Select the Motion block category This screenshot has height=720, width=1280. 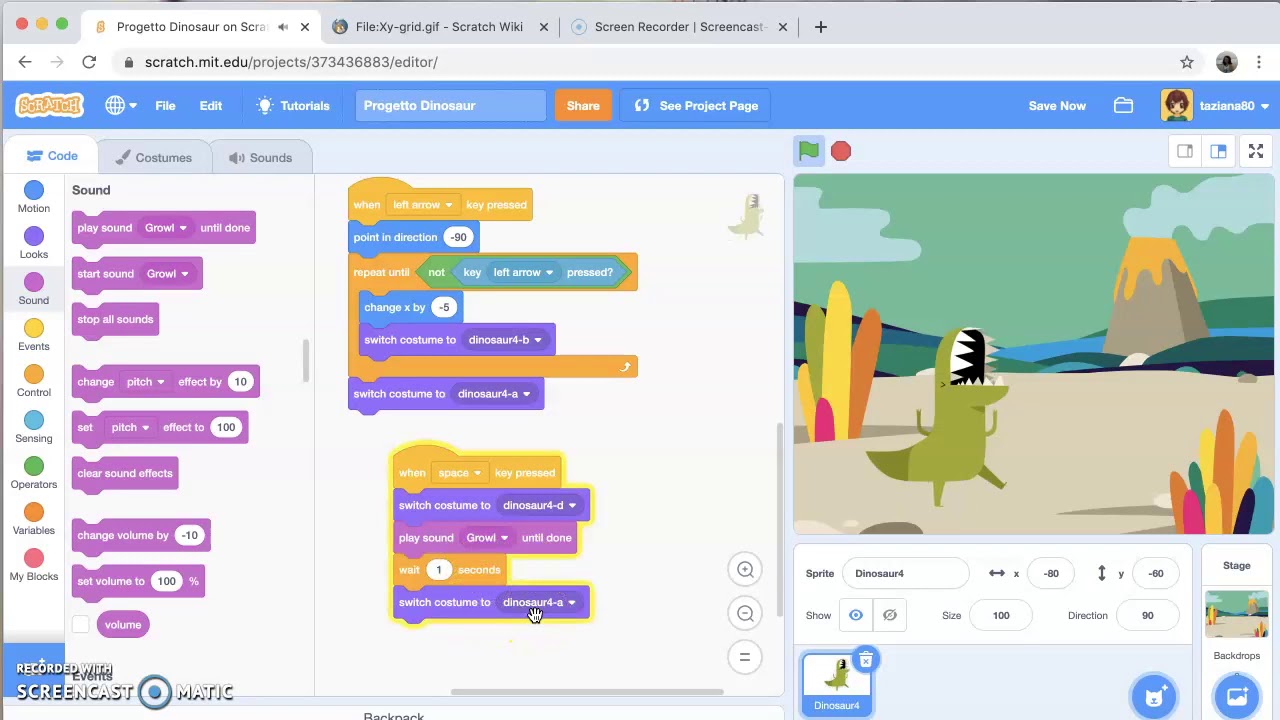pos(34,197)
